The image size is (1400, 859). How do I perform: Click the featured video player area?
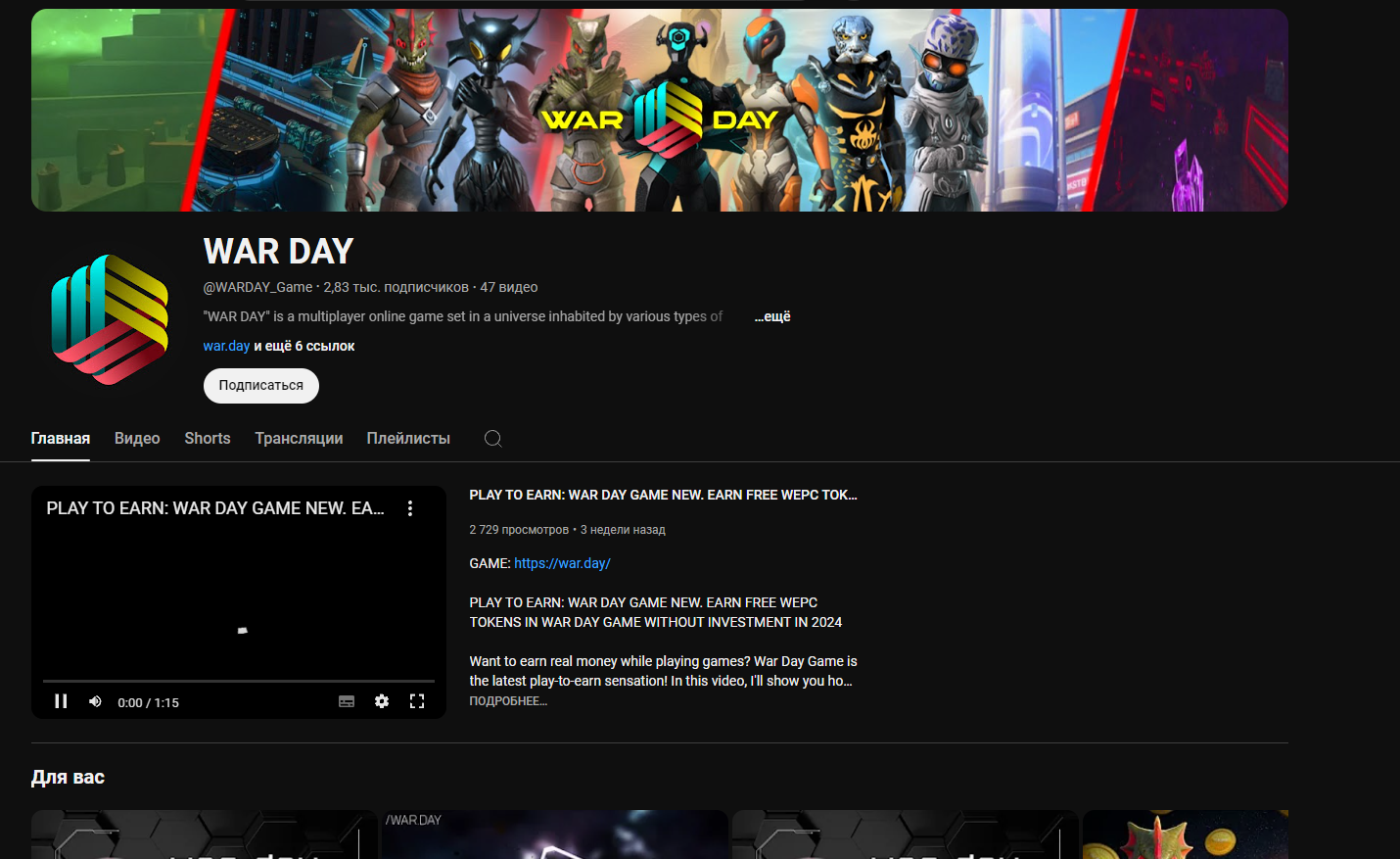(239, 602)
